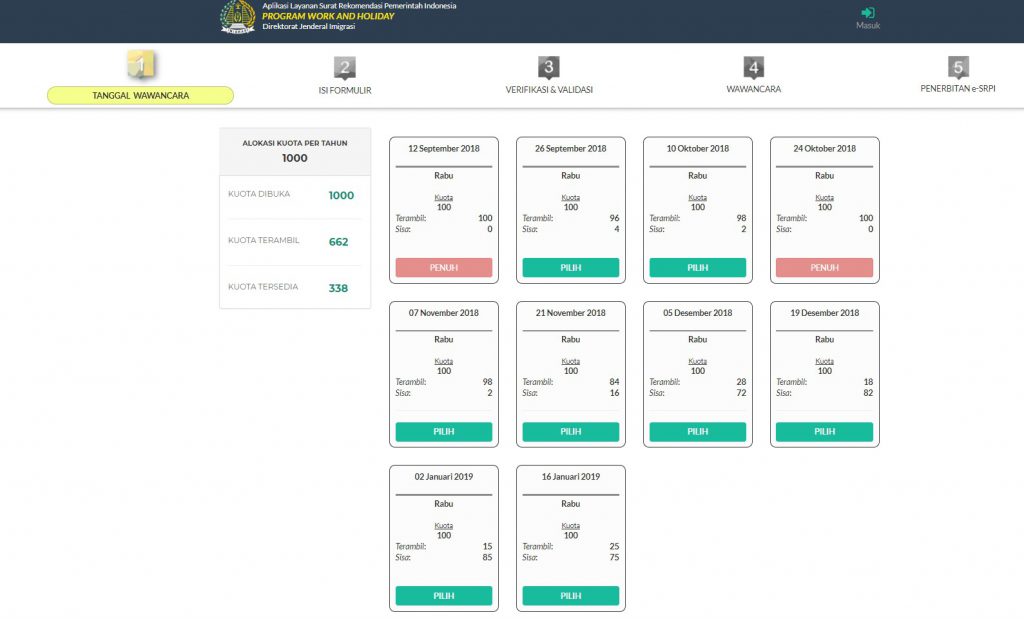The width and height of the screenshot is (1024, 619).
Task: Choose PILIH for 26 September 2018
Action: [x=571, y=268]
